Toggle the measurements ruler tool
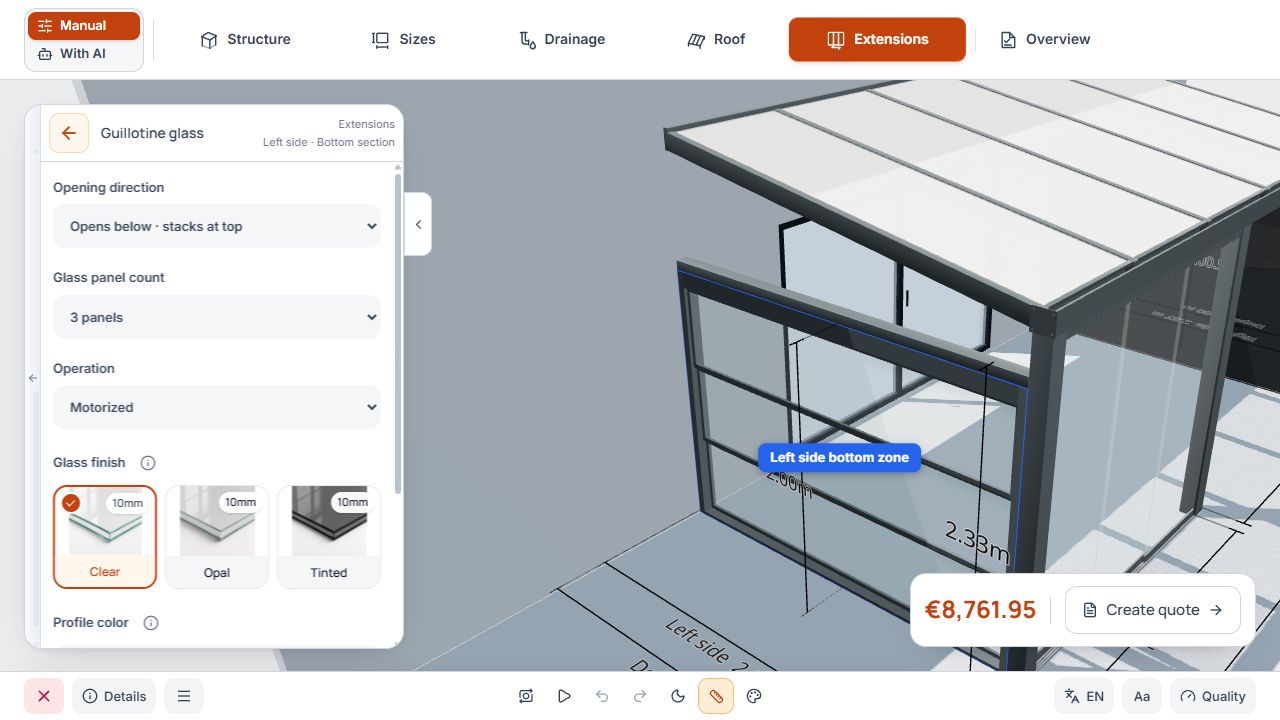Viewport: 1280px width, 720px height. click(716, 696)
